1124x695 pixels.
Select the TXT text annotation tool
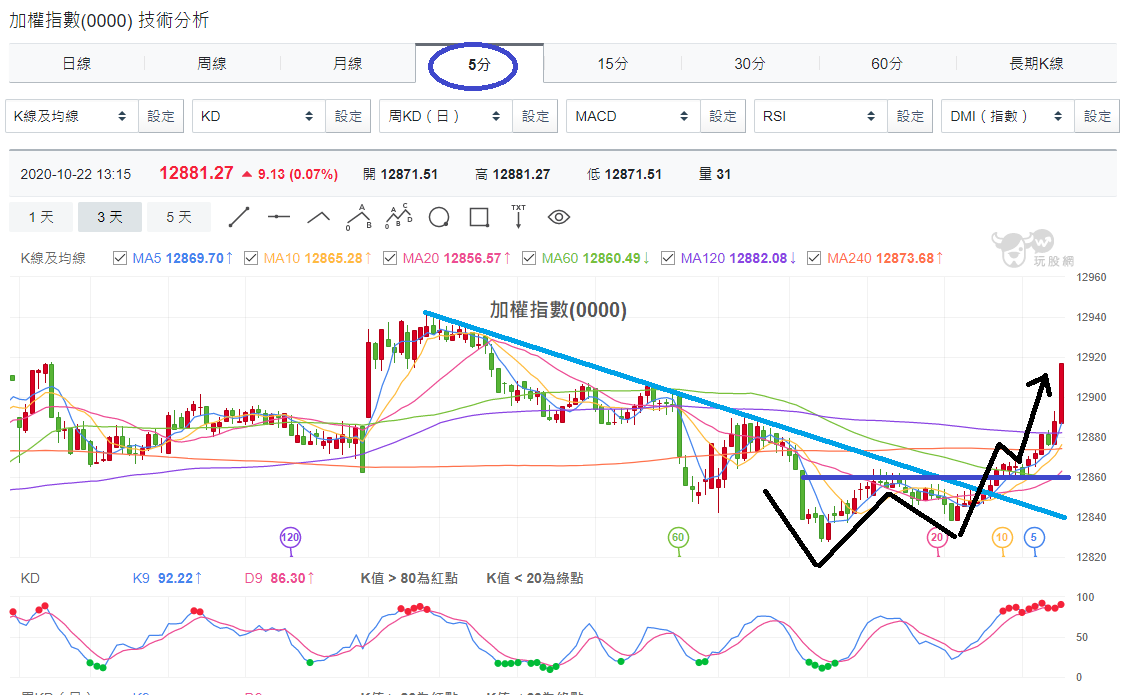(518, 216)
